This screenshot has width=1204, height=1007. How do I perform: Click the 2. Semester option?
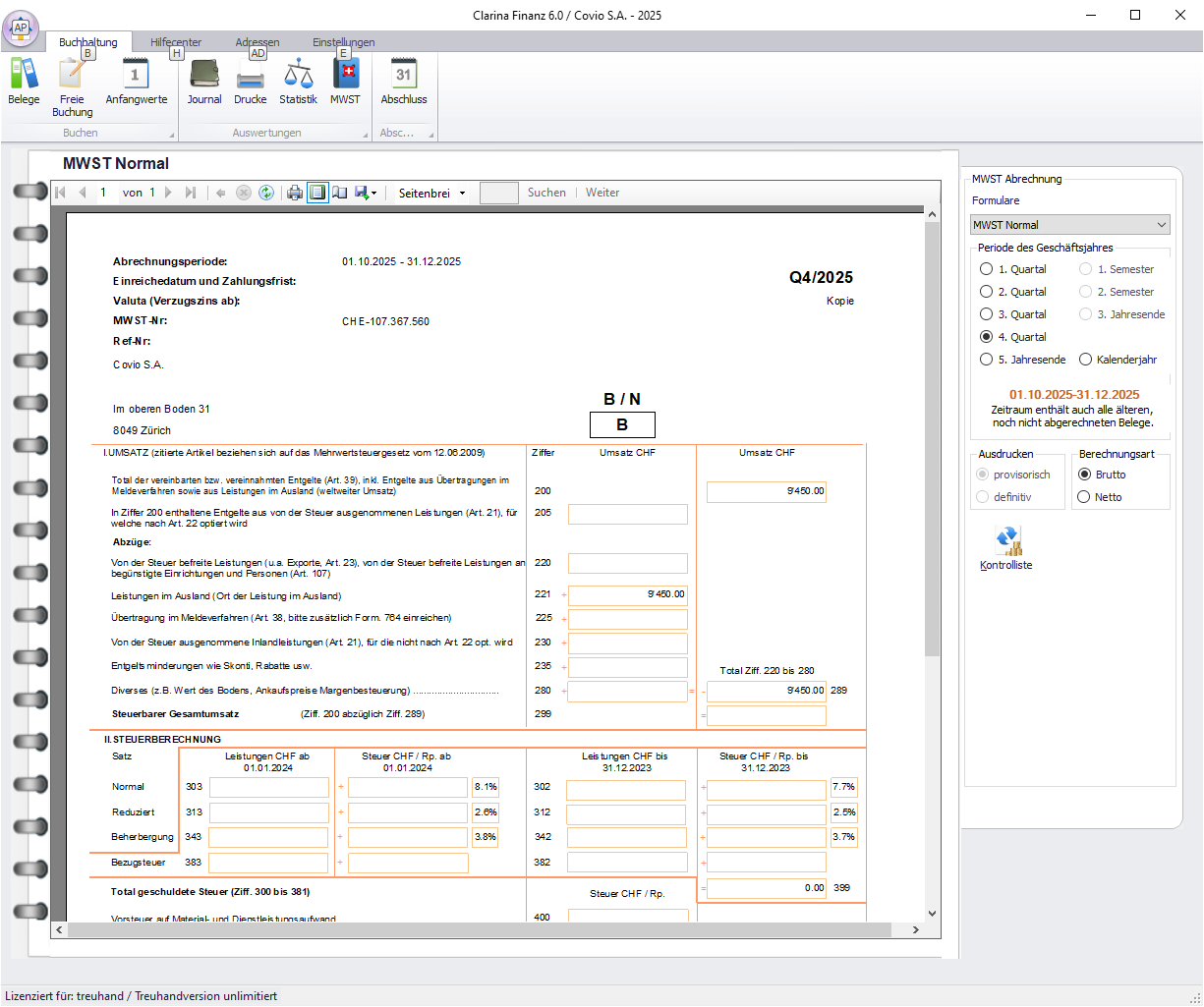tap(1117, 292)
